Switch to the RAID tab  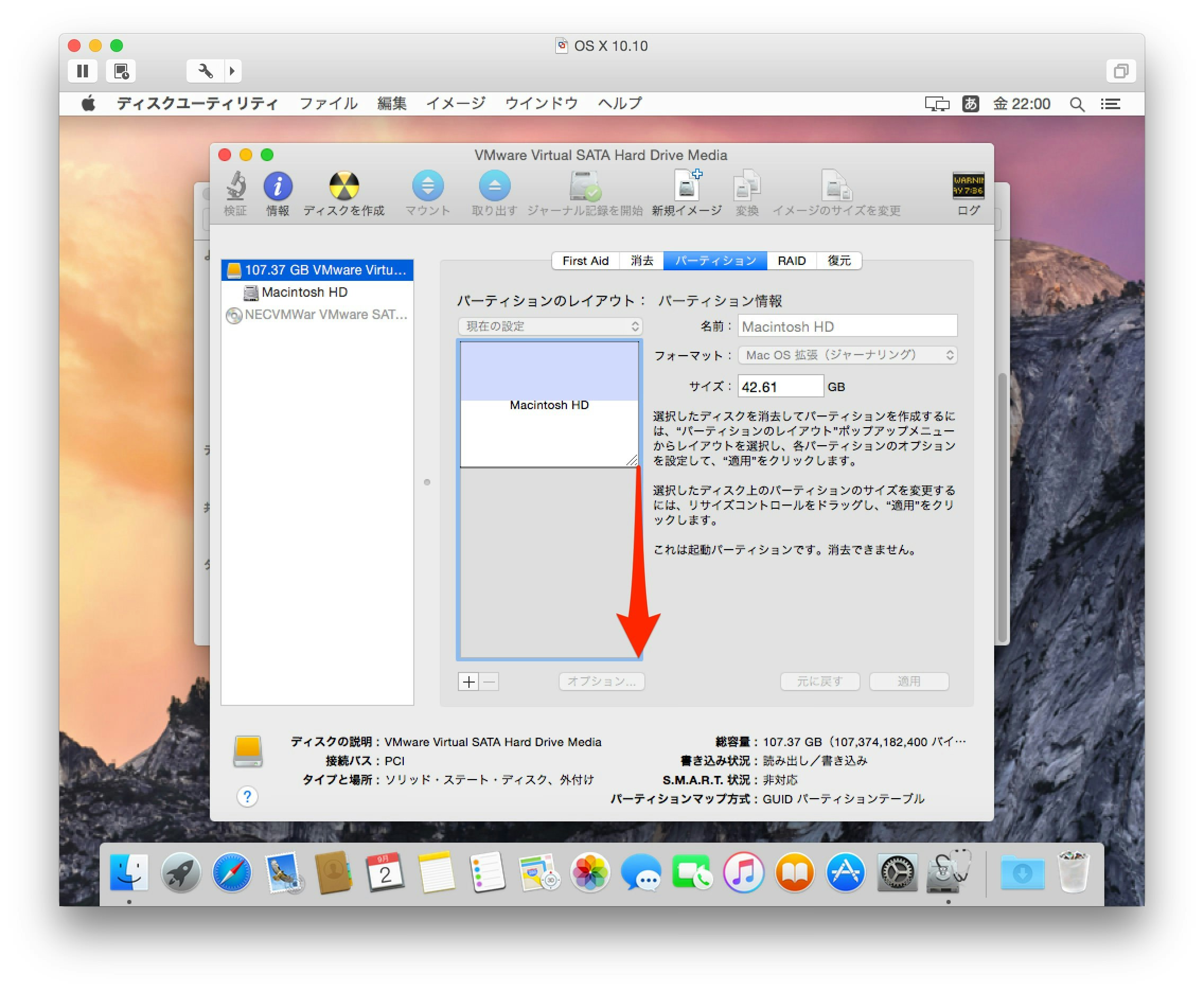791,261
